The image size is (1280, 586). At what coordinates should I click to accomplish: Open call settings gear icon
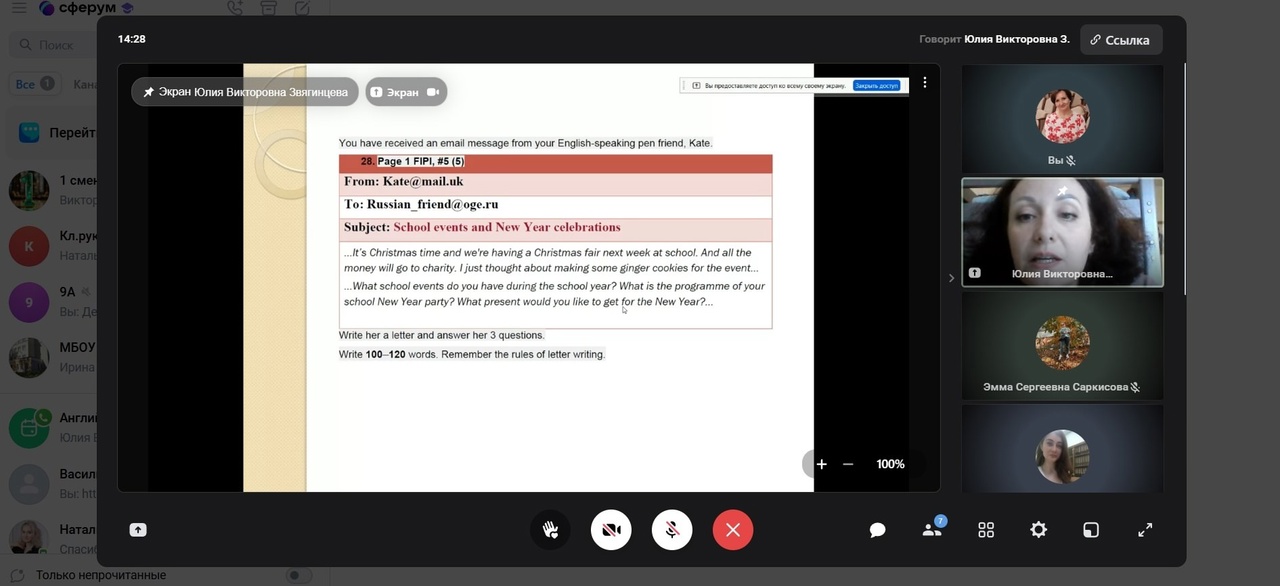[x=1039, y=530]
